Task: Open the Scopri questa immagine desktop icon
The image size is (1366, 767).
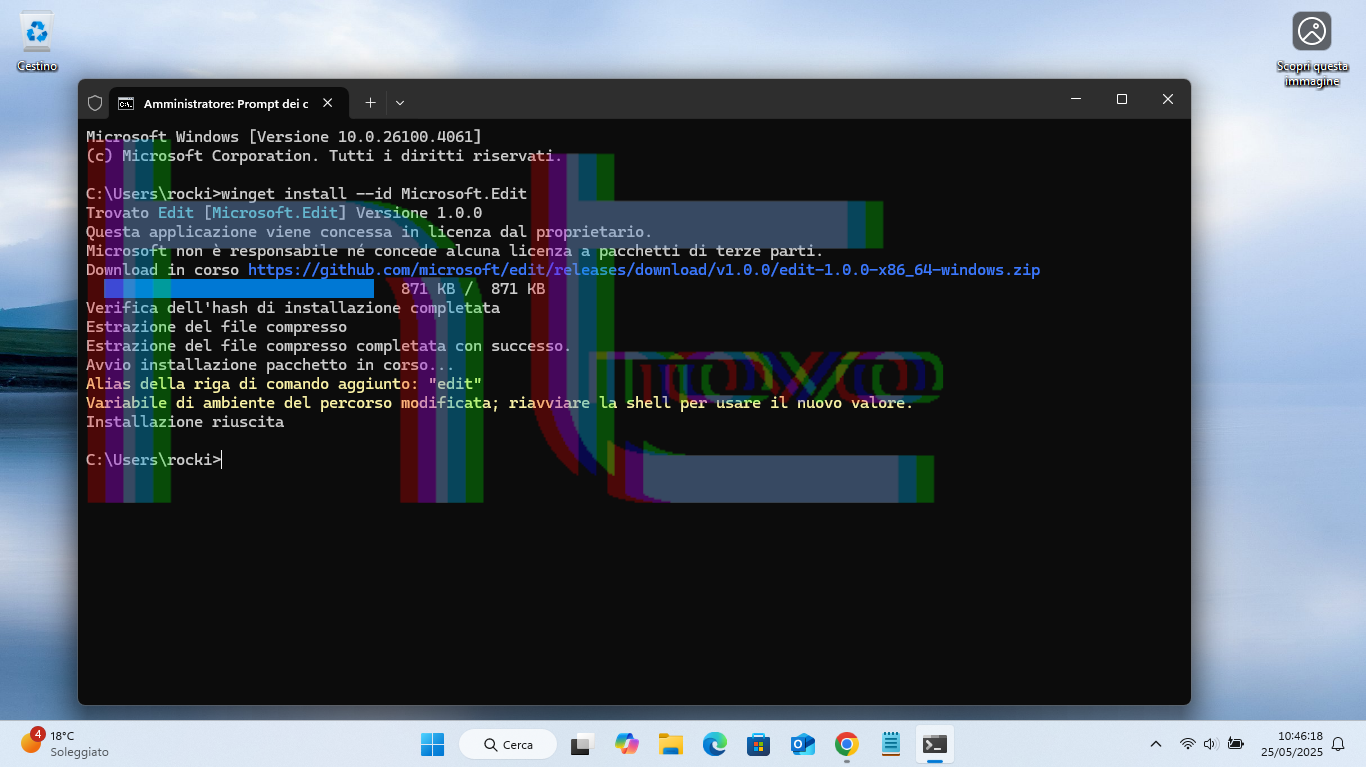Action: pos(1311,50)
